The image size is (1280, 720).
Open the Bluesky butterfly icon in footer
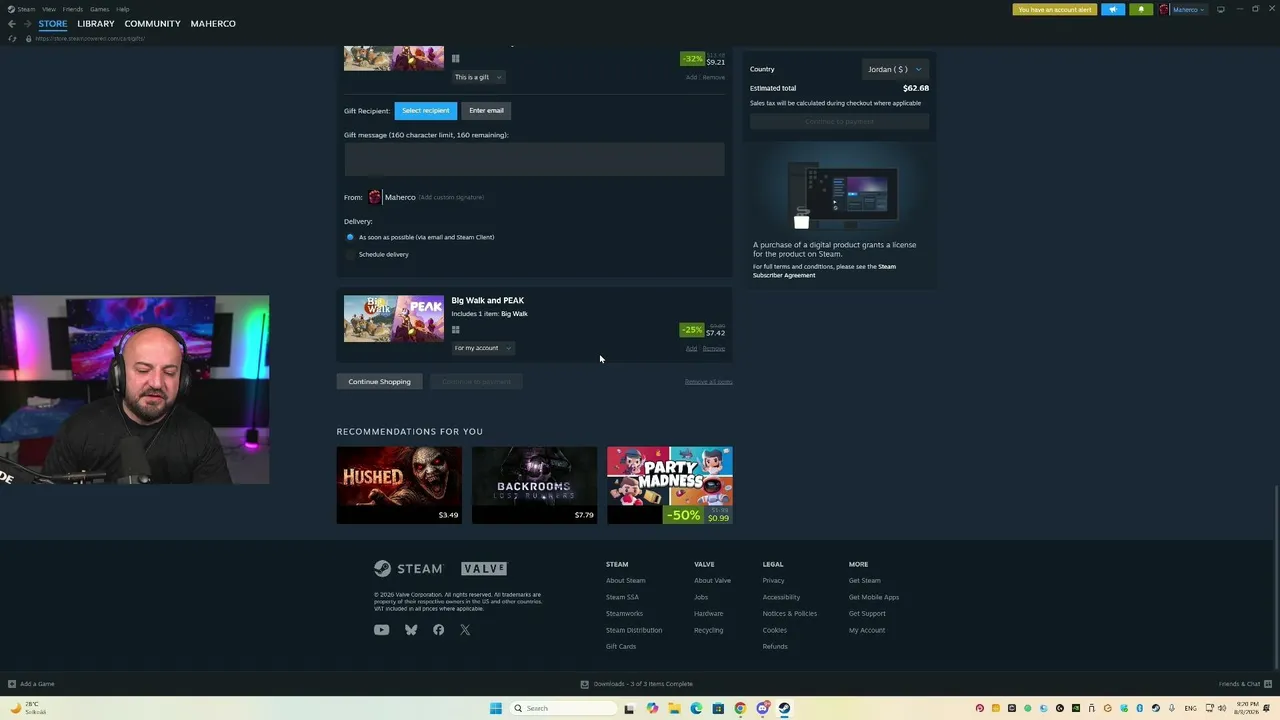(x=411, y=630)
